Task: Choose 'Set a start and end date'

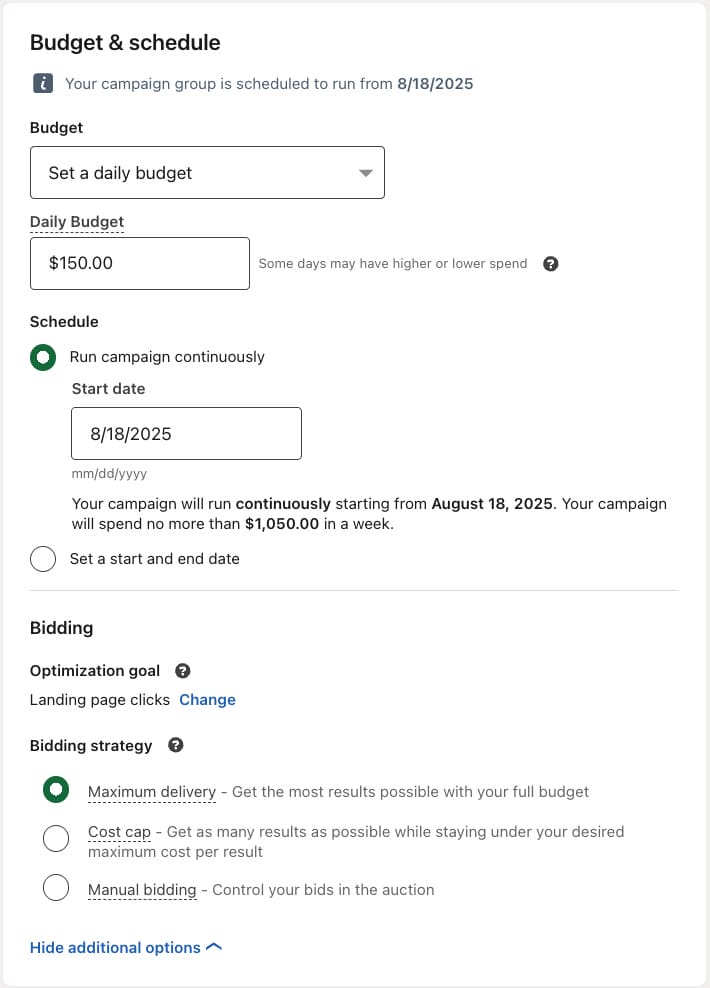Action: (43, 559)
